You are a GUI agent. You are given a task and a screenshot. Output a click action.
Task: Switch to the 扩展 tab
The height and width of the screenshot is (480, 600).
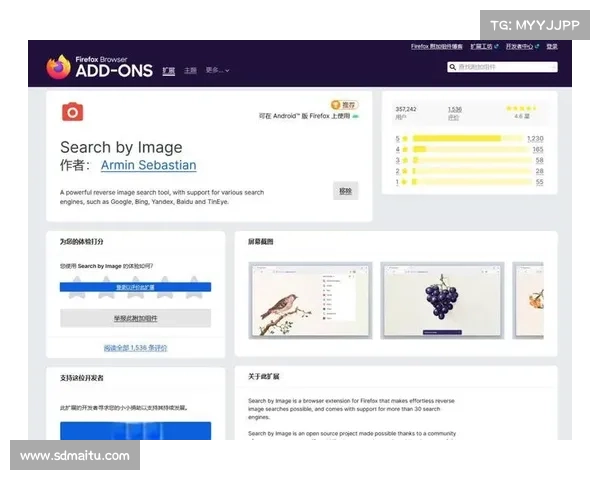pyautogui.click(x=168, y=71)
